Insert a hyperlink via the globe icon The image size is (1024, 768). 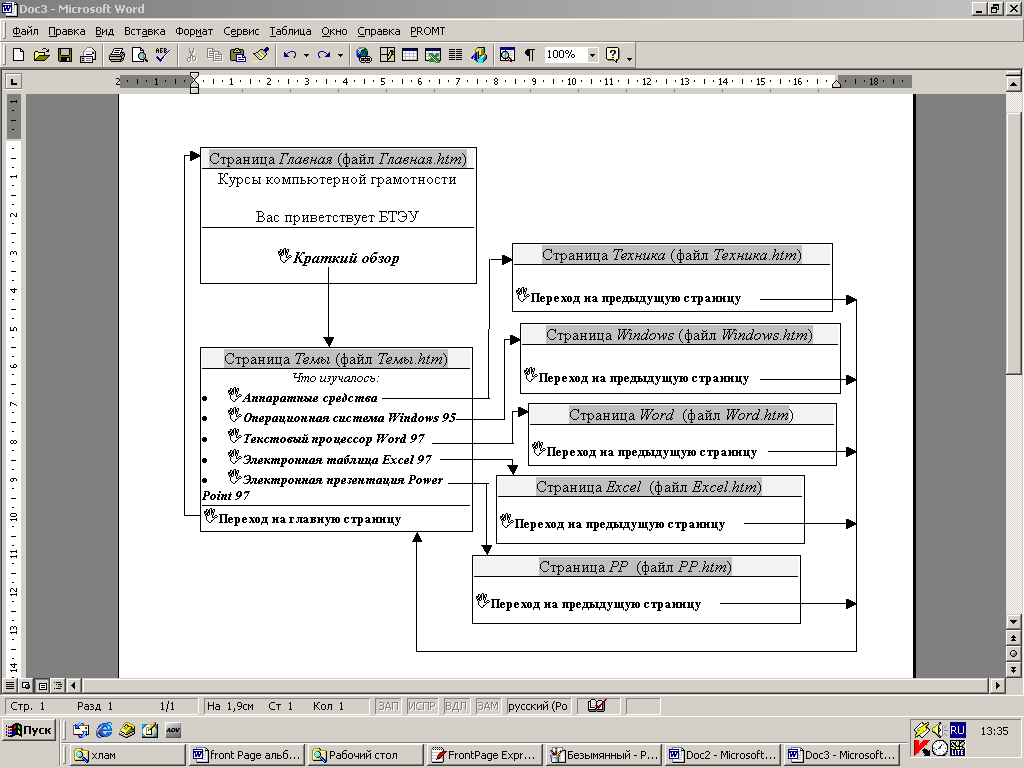pyautogui.click(x=364, y=55)
